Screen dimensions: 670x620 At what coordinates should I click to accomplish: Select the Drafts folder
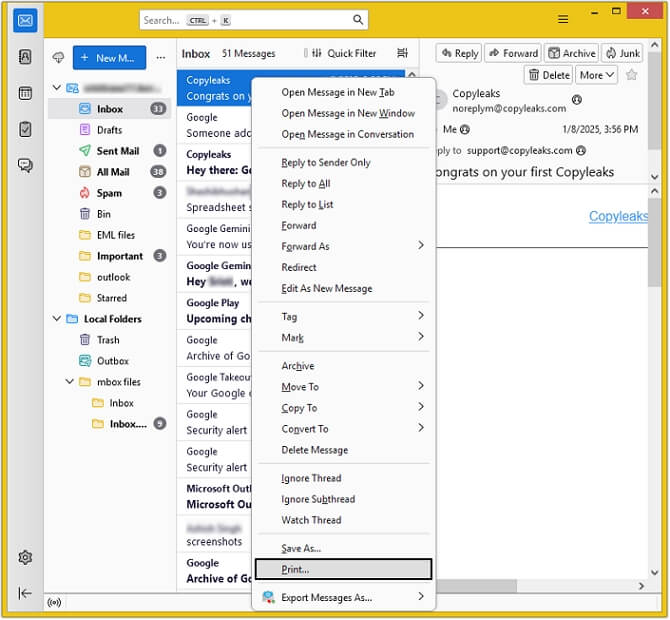click(109, 130)
